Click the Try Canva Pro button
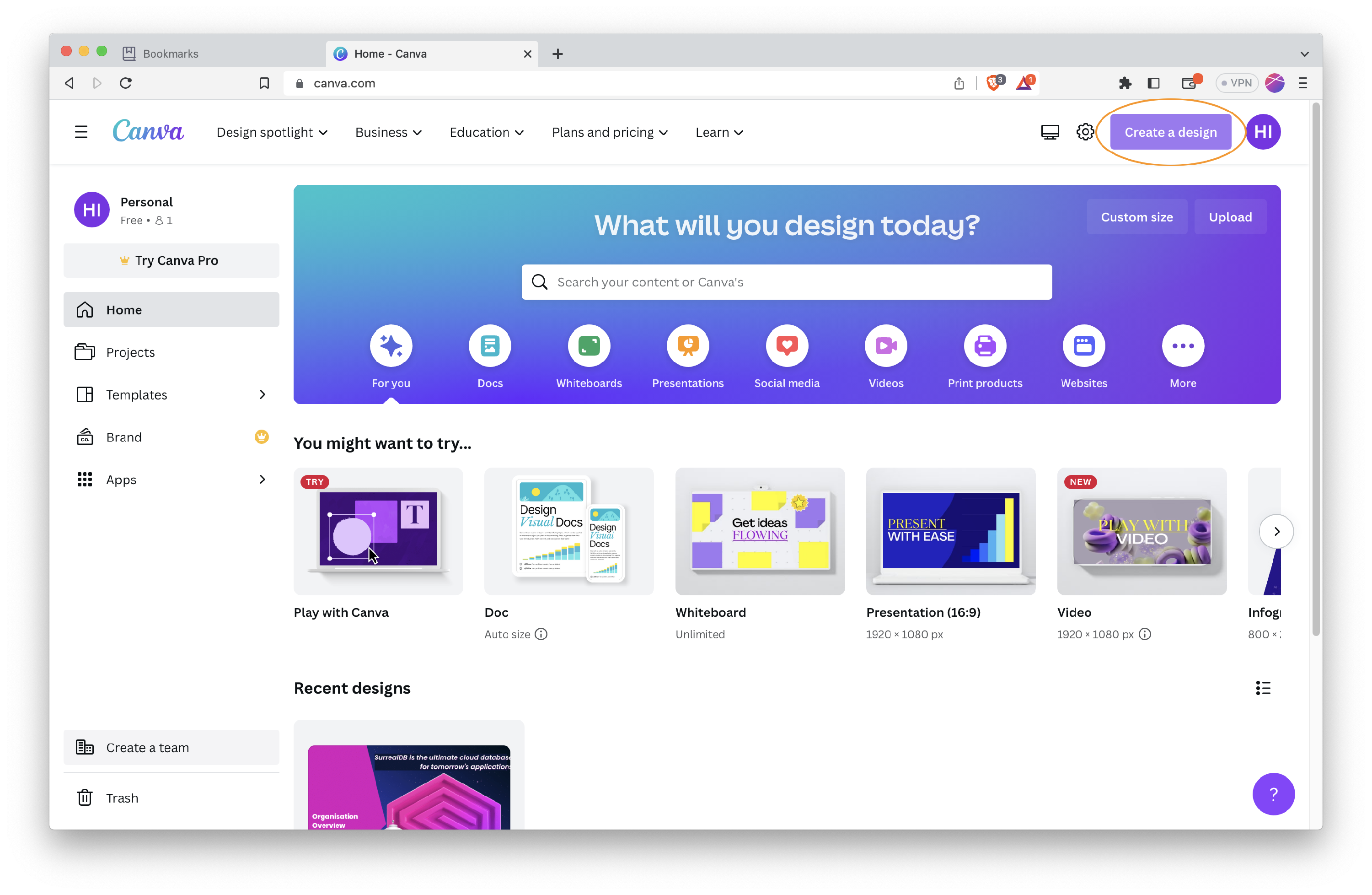The height and width of the screenshot is (895, 1372). click(x=171, y=260)
